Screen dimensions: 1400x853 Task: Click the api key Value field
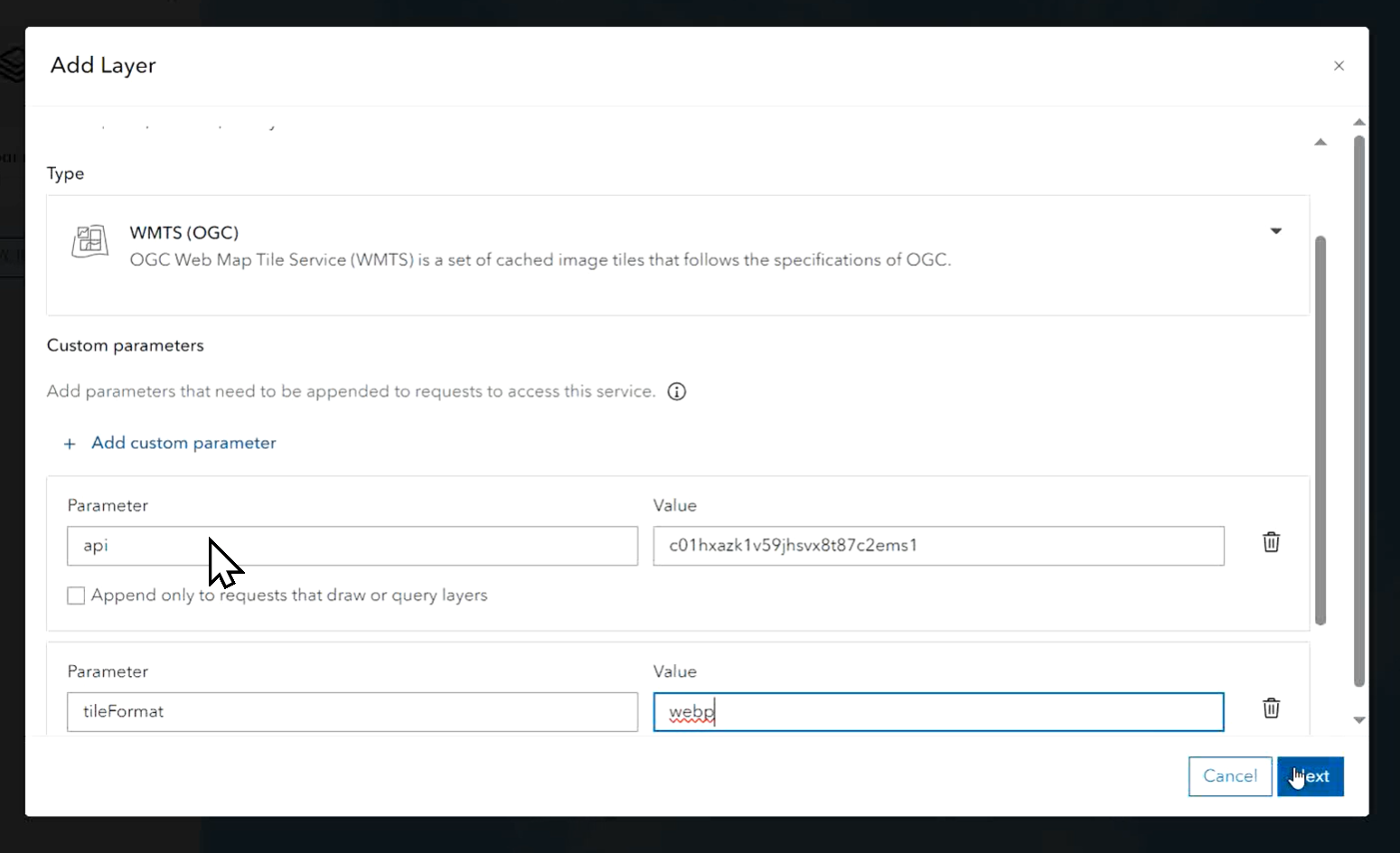click(938, 546)
